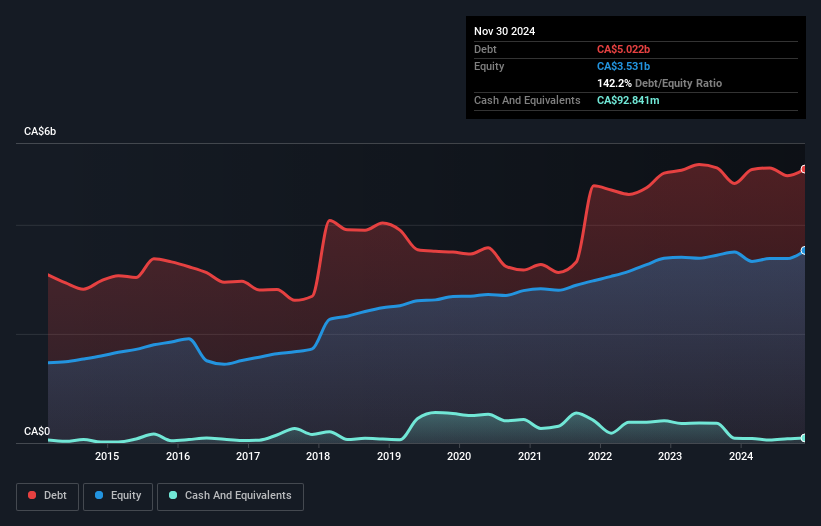This screenshot has height=526, width=821.
Task: Click Cash And Equivalents label in tooltip
Action: 527,100
